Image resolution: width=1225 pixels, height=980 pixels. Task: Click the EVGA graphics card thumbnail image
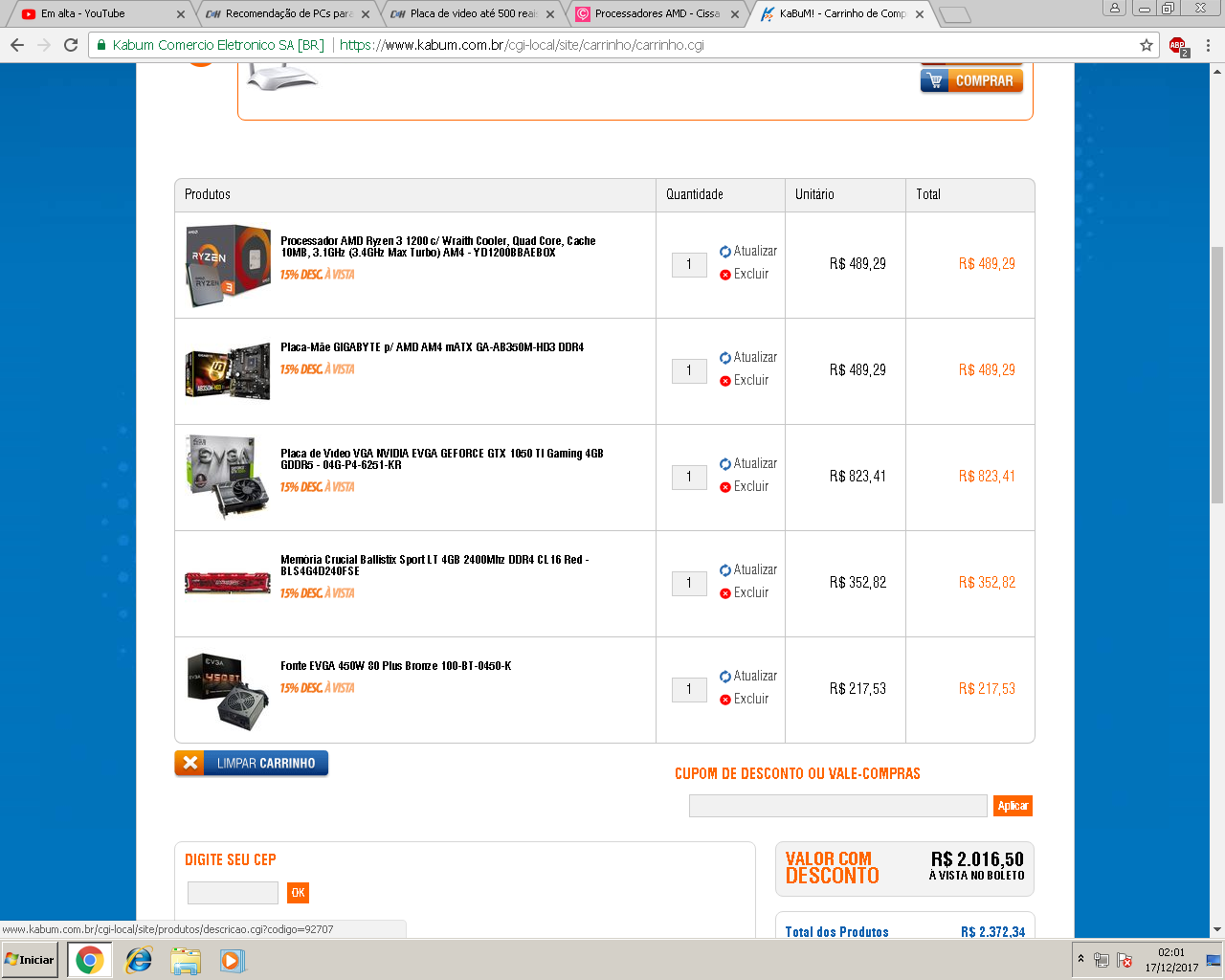point(228,477)
